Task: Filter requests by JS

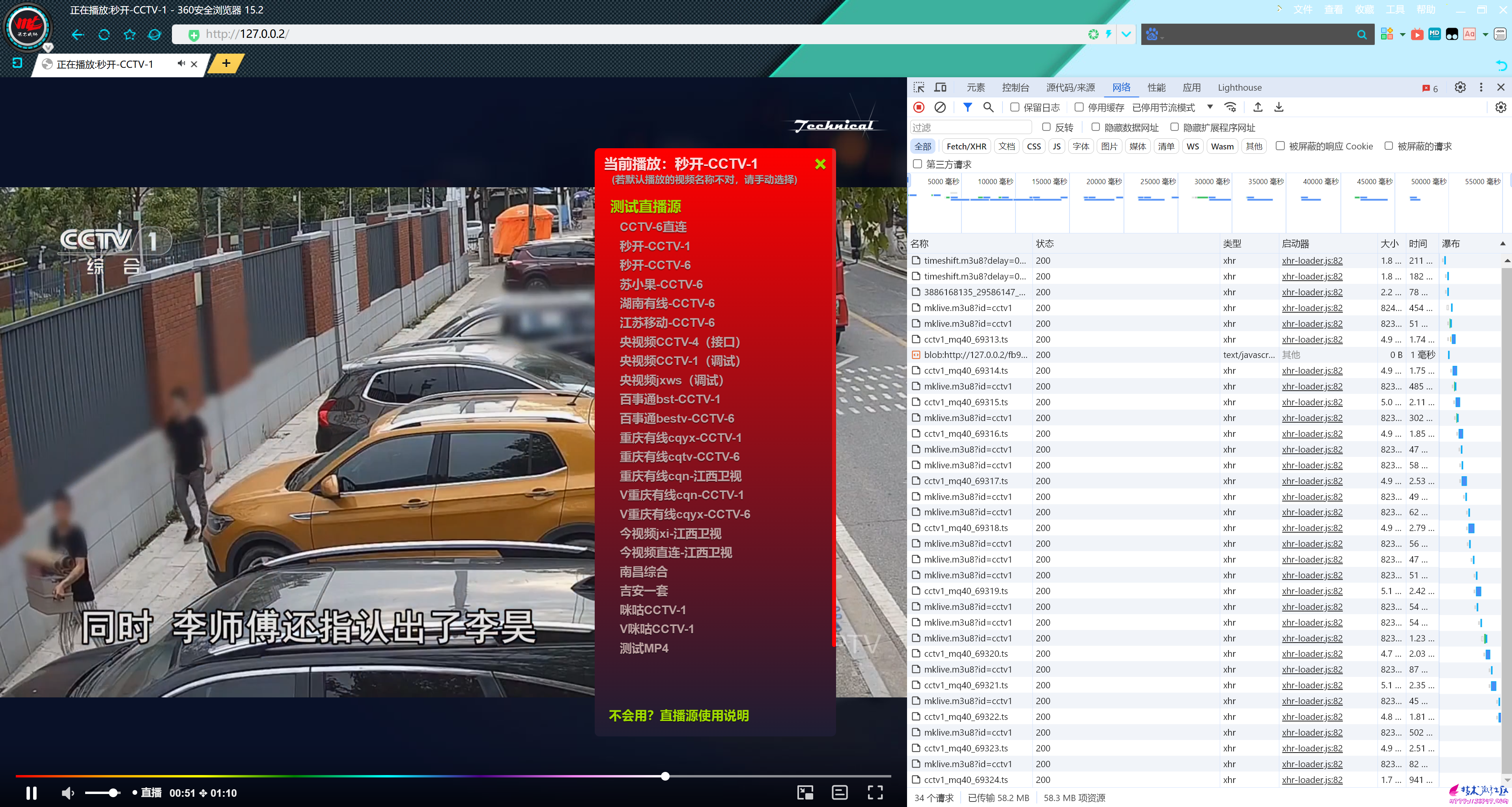Action: 1057,146
